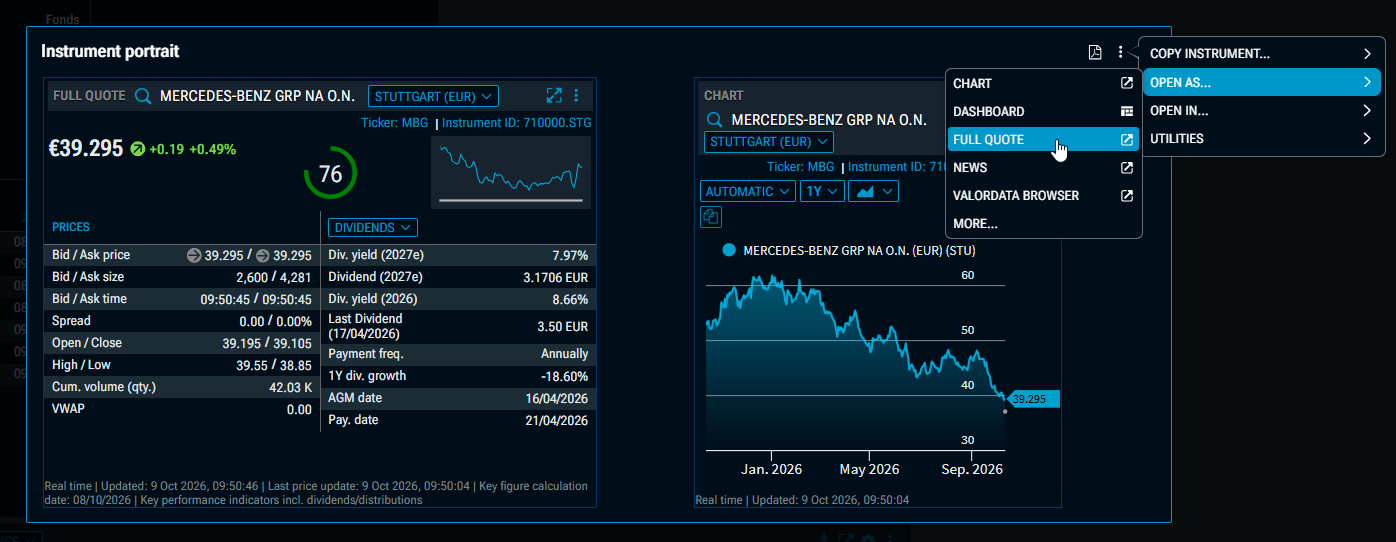Click the grey arrow icon beside Ask price

tap(264, 255)
